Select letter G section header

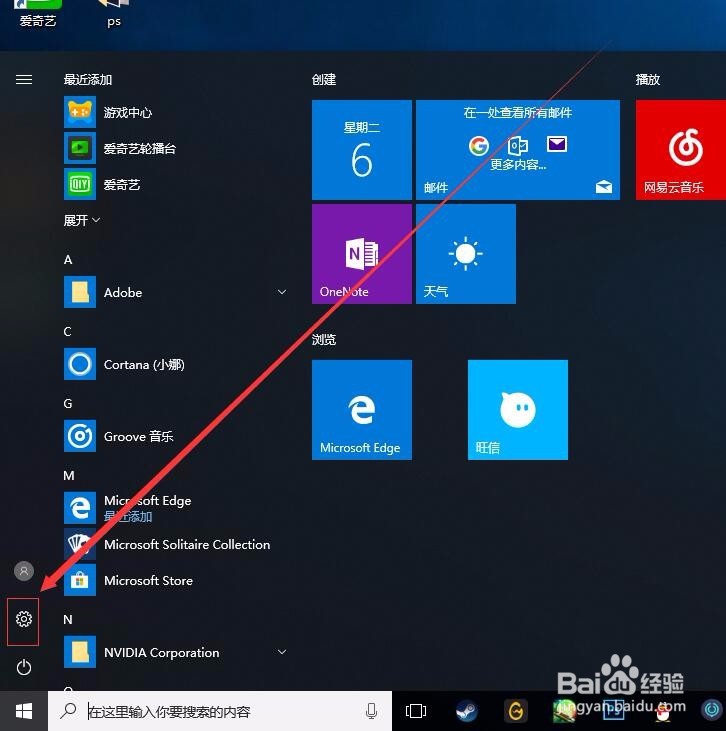click(68, 403)
